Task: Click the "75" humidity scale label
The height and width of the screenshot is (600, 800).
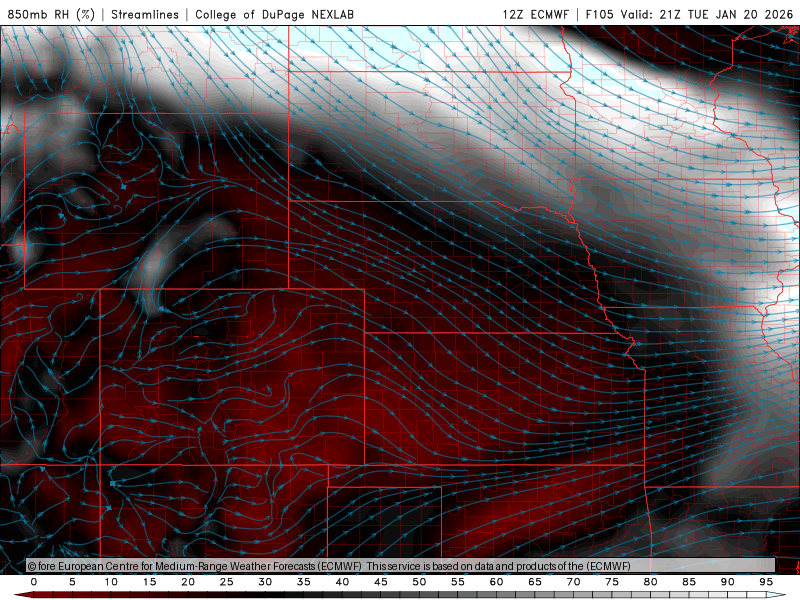Action: tap(612, 582)
